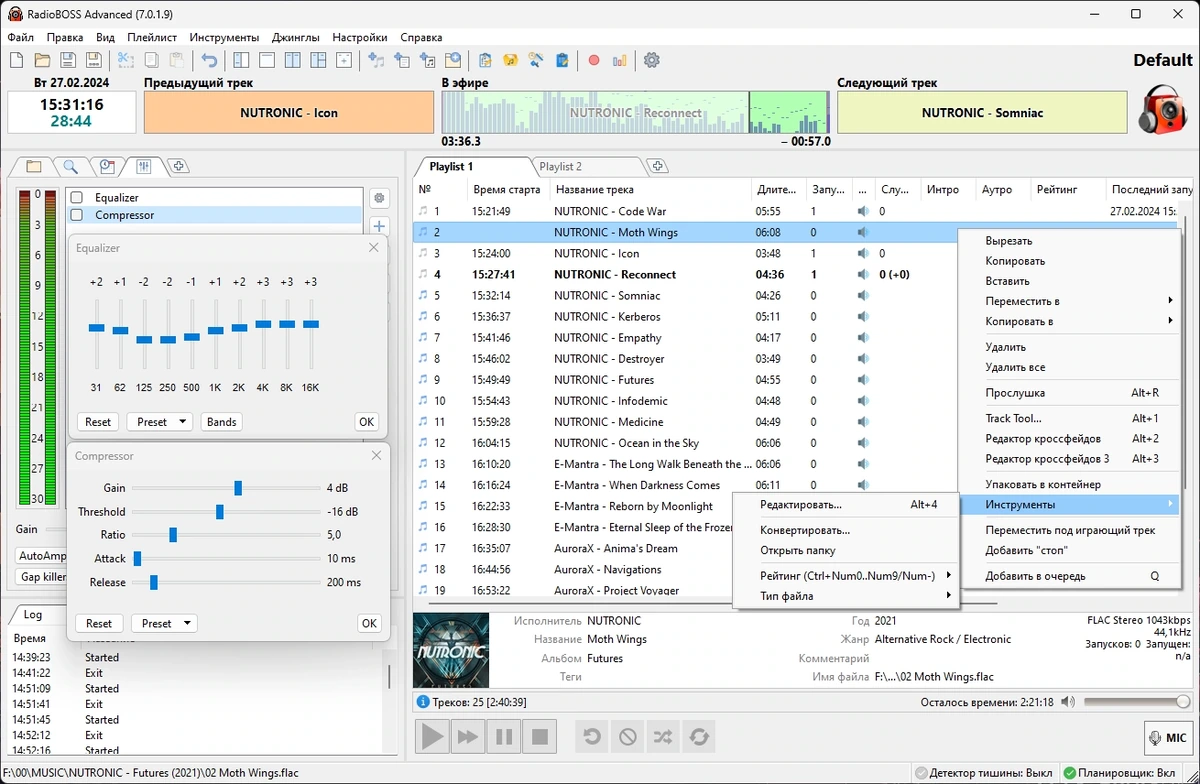The height and width of the screenshot is (784, 1200).
Task: Click the Equalizer Reset button
Action: (98, 422)
